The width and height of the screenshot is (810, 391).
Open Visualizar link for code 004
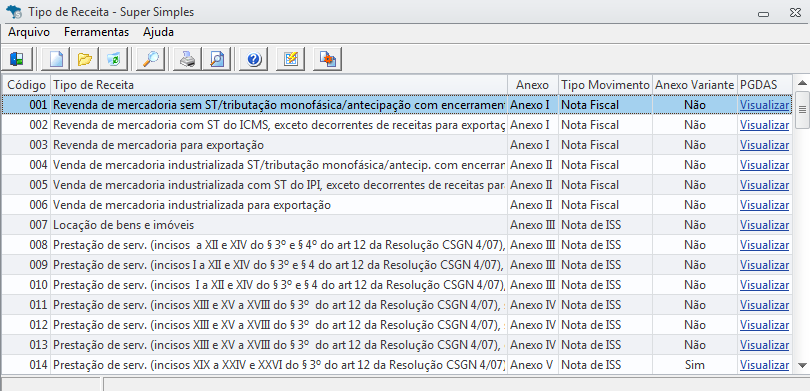(x=764, y=165)
